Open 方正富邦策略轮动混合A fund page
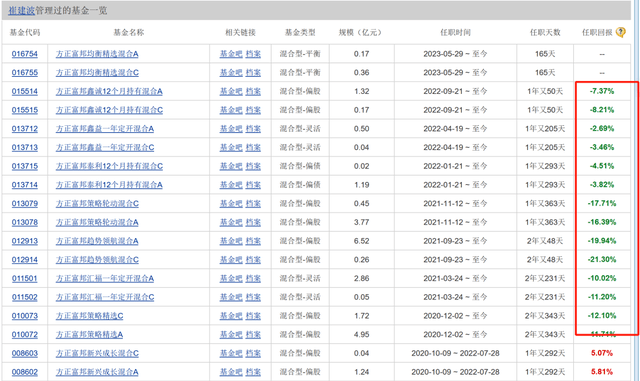640x381 pixels. [x=97, y=223]
